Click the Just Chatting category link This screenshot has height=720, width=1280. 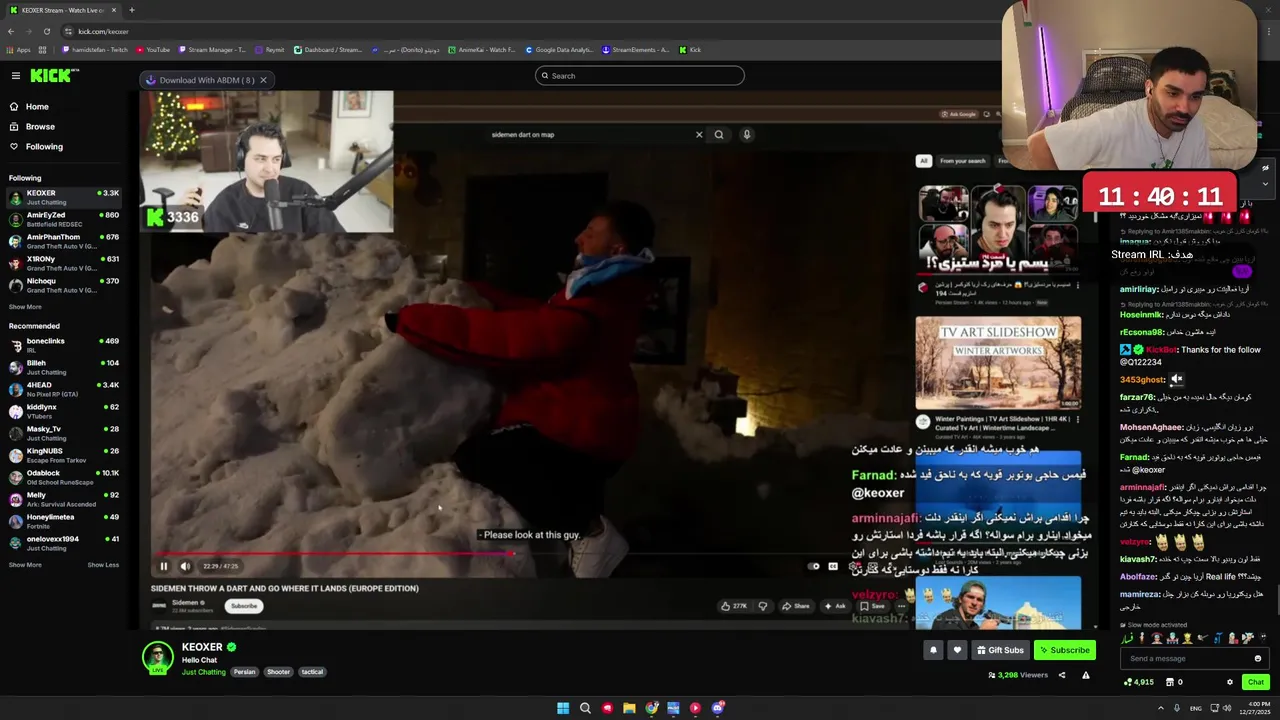coord(204,672)
